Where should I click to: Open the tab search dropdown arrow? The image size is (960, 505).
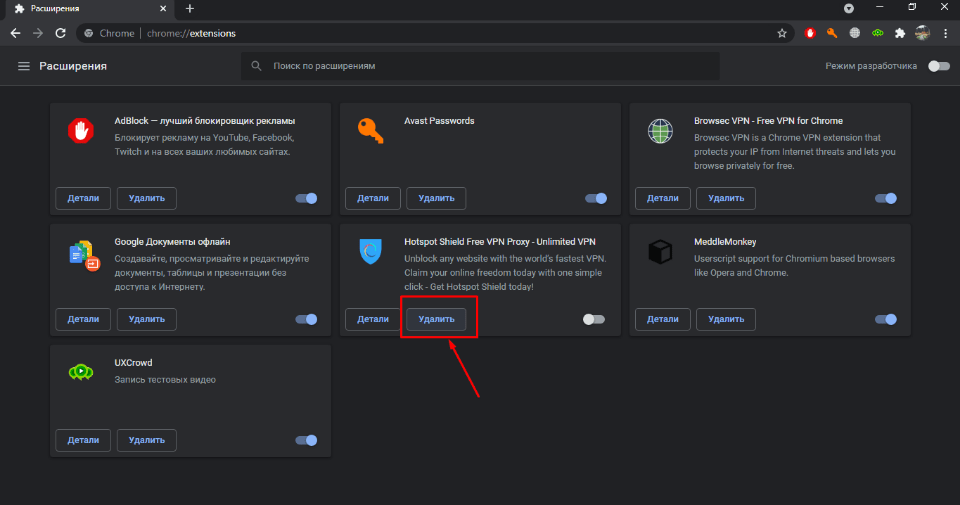[x=849, y=8]
